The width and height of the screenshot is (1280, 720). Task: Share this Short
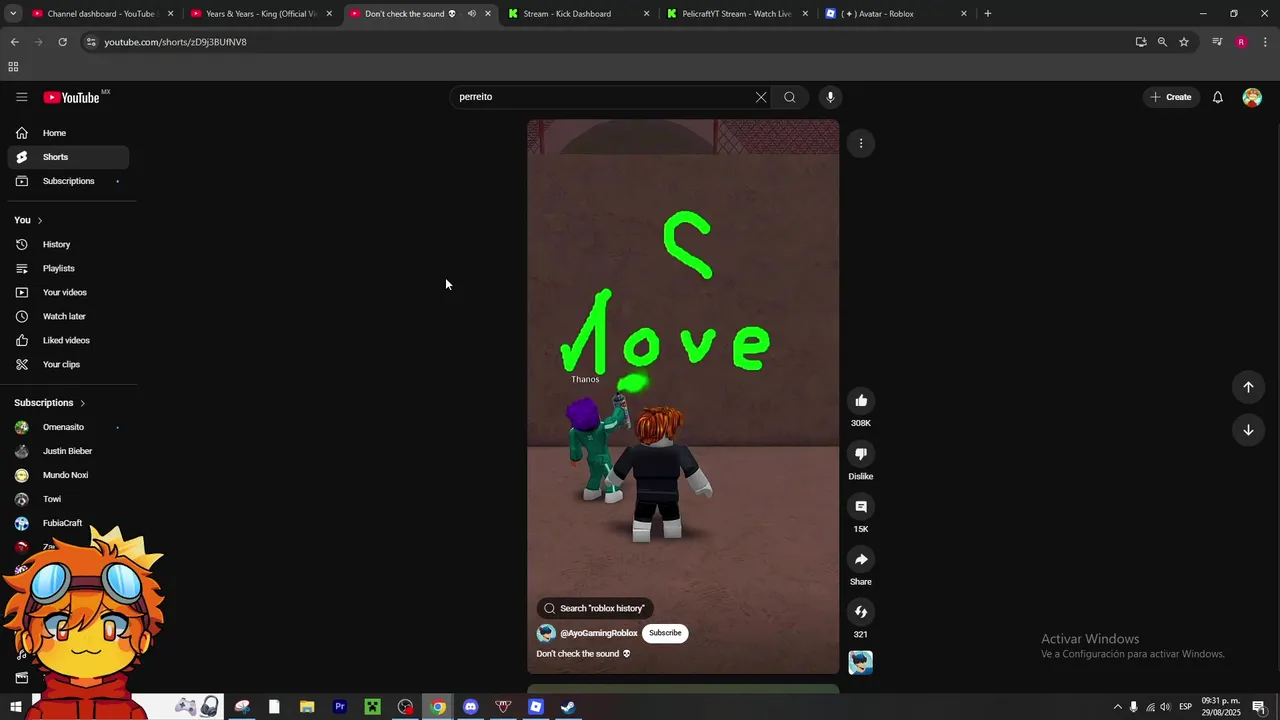861,559
